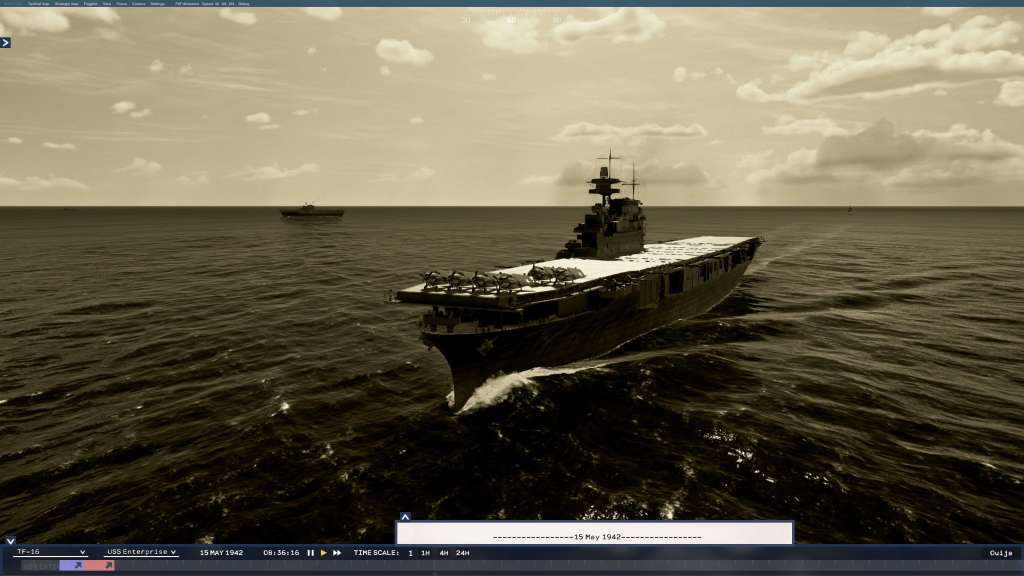Screen dimensions: 1024x576
Task: Open the Strategic Map menu
Action: coord(67,4)
